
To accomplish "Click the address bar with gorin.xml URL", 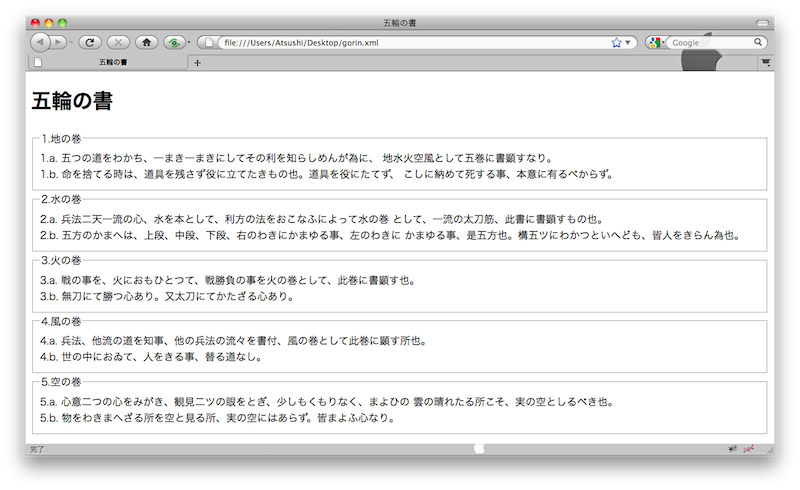I will tap(400, 42).
